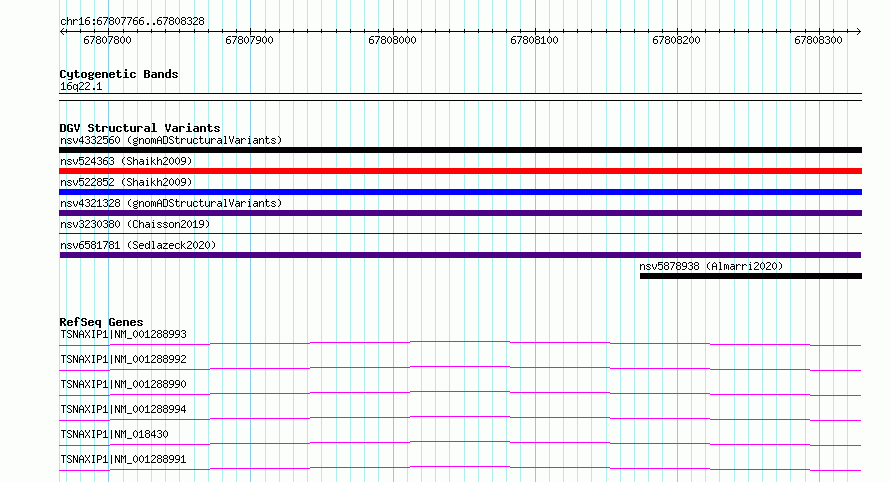
Task: Select the blue nsv522852 Shaikh2009 bar
Action: tap(460, 192)
